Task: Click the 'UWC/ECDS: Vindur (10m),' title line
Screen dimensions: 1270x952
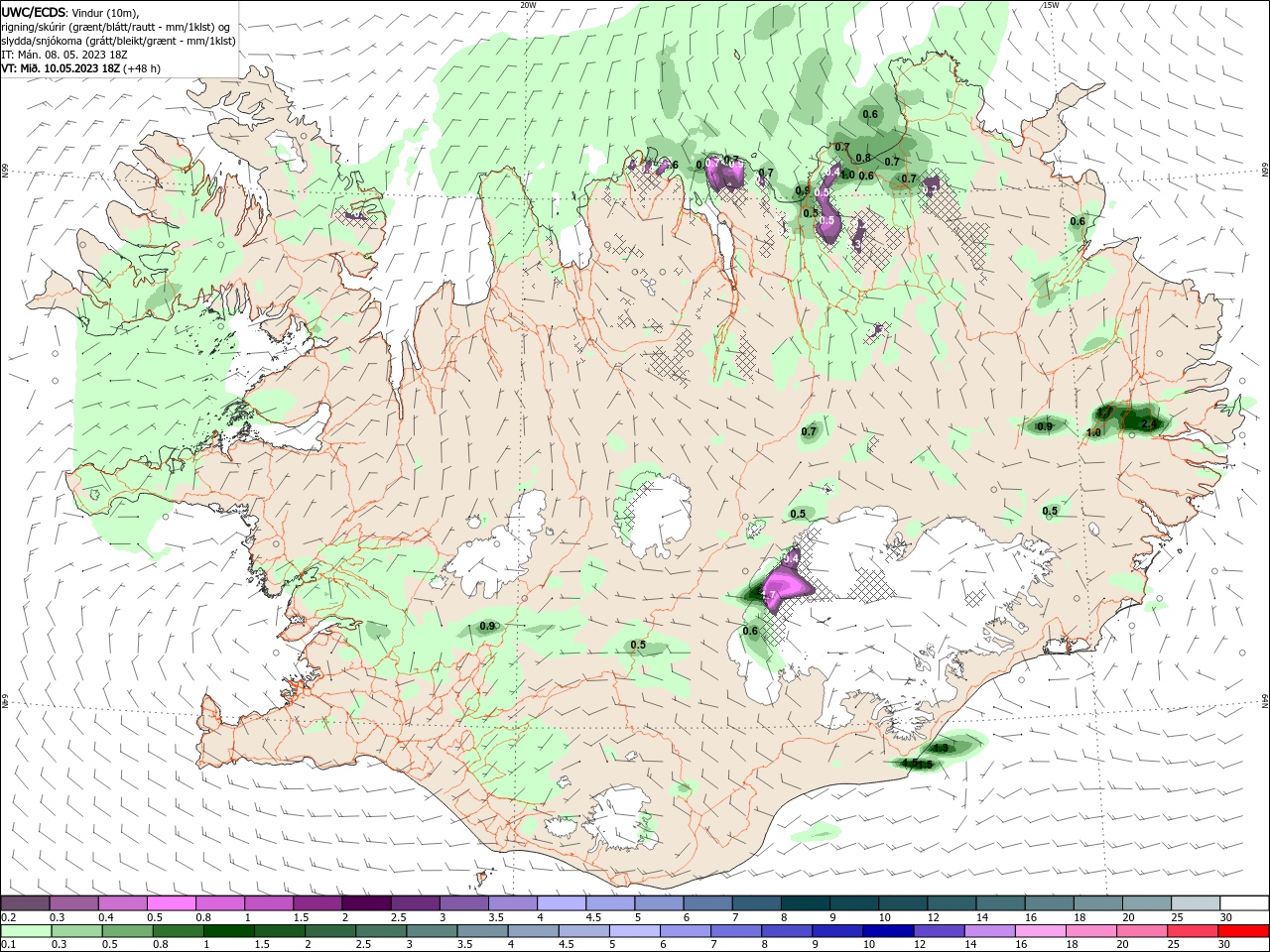Action: [x=69, y=12]
